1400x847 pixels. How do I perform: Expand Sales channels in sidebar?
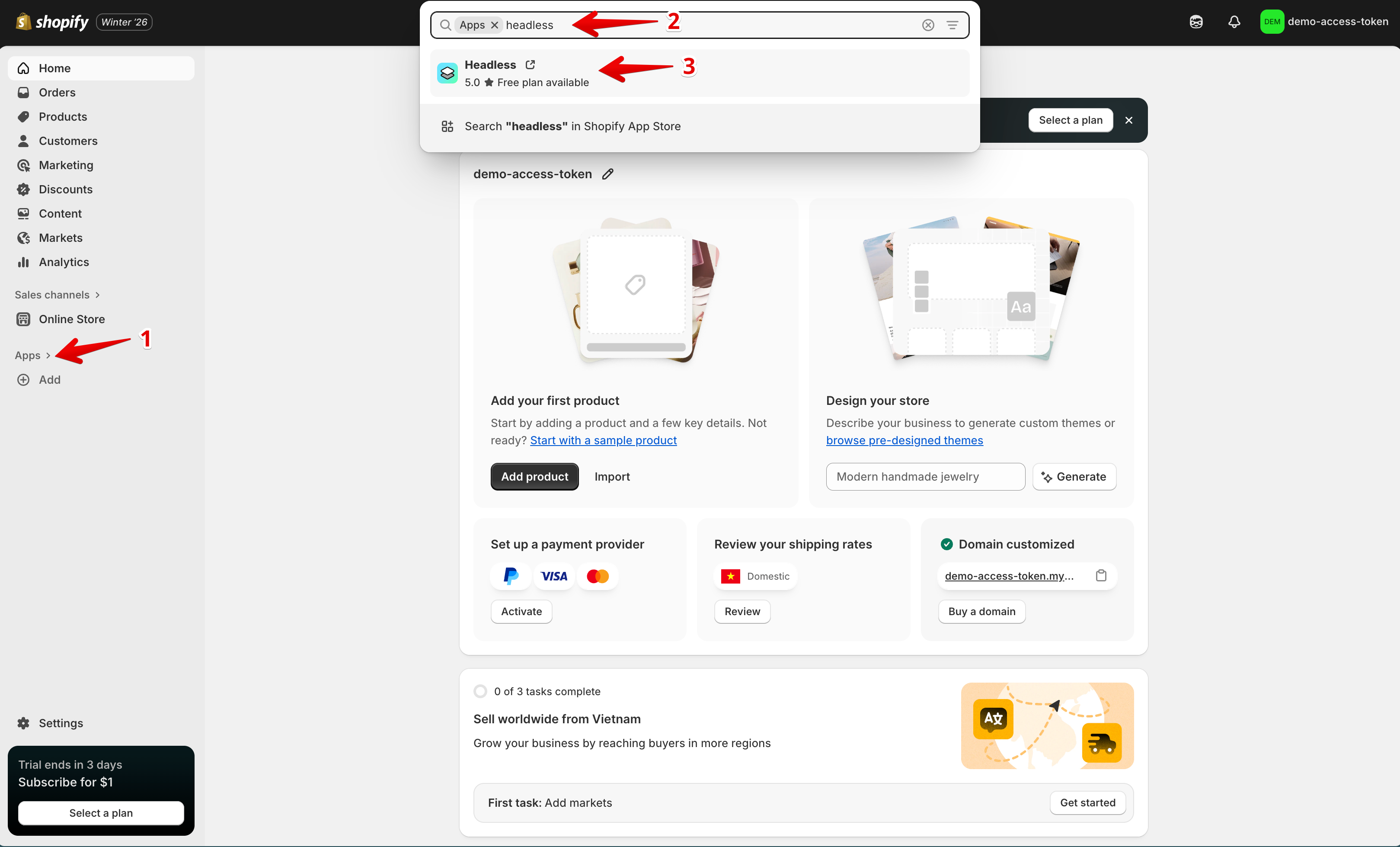pos(57,295)
